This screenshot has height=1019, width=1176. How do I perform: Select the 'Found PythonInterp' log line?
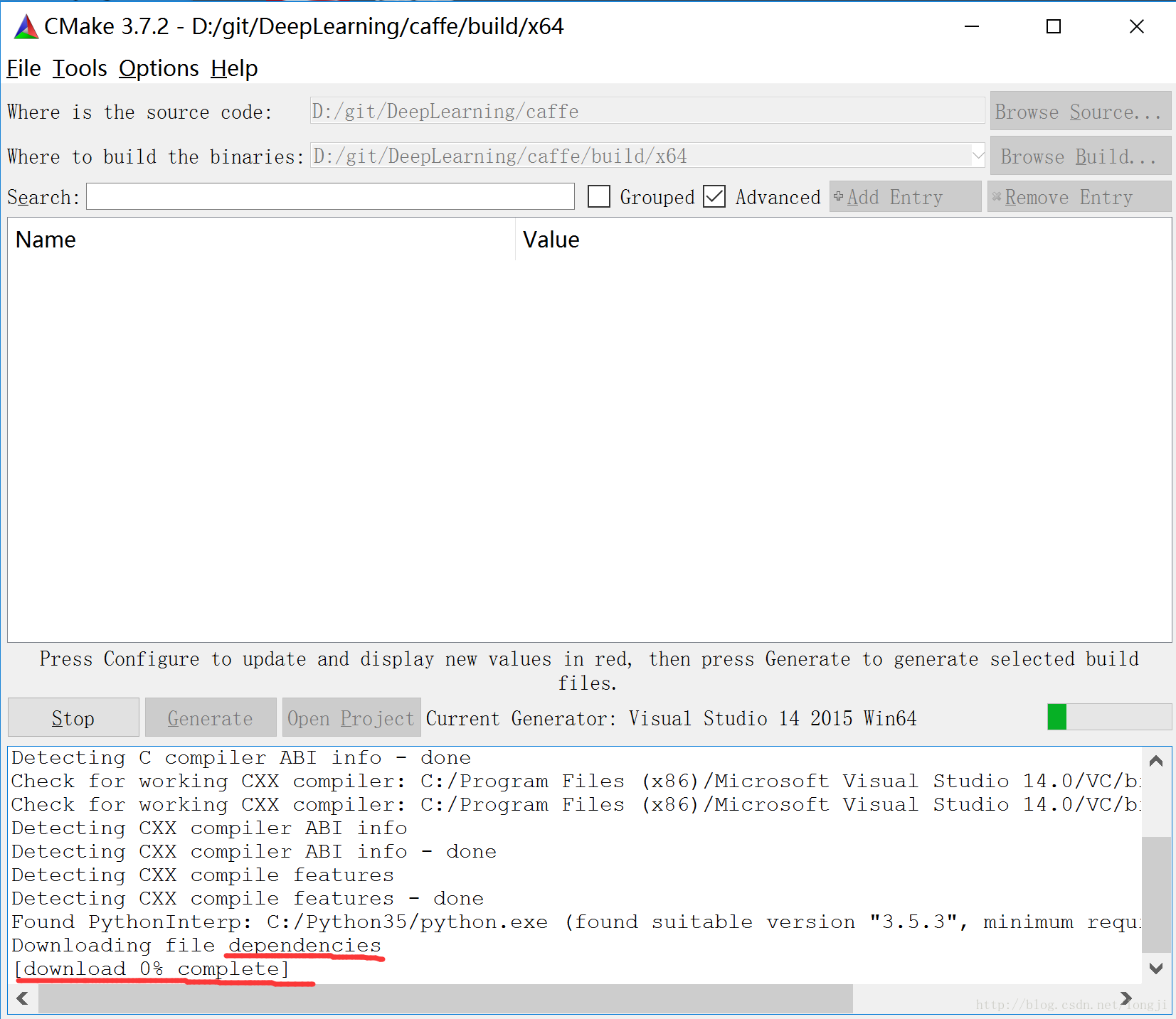tap(575, 922)
